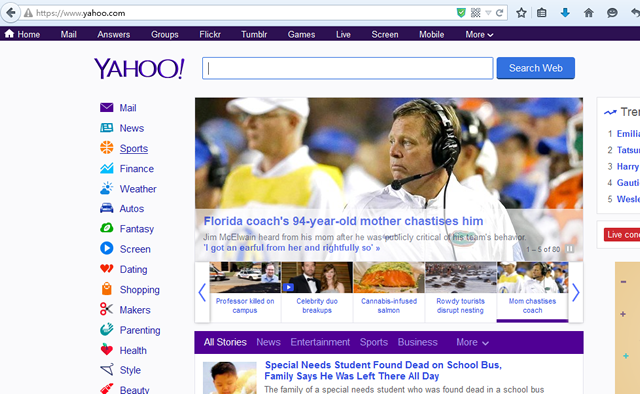This screenshot has width=640, height=394.
Task: Pause the featured stories slideshow
Action: tap(569, 249)
